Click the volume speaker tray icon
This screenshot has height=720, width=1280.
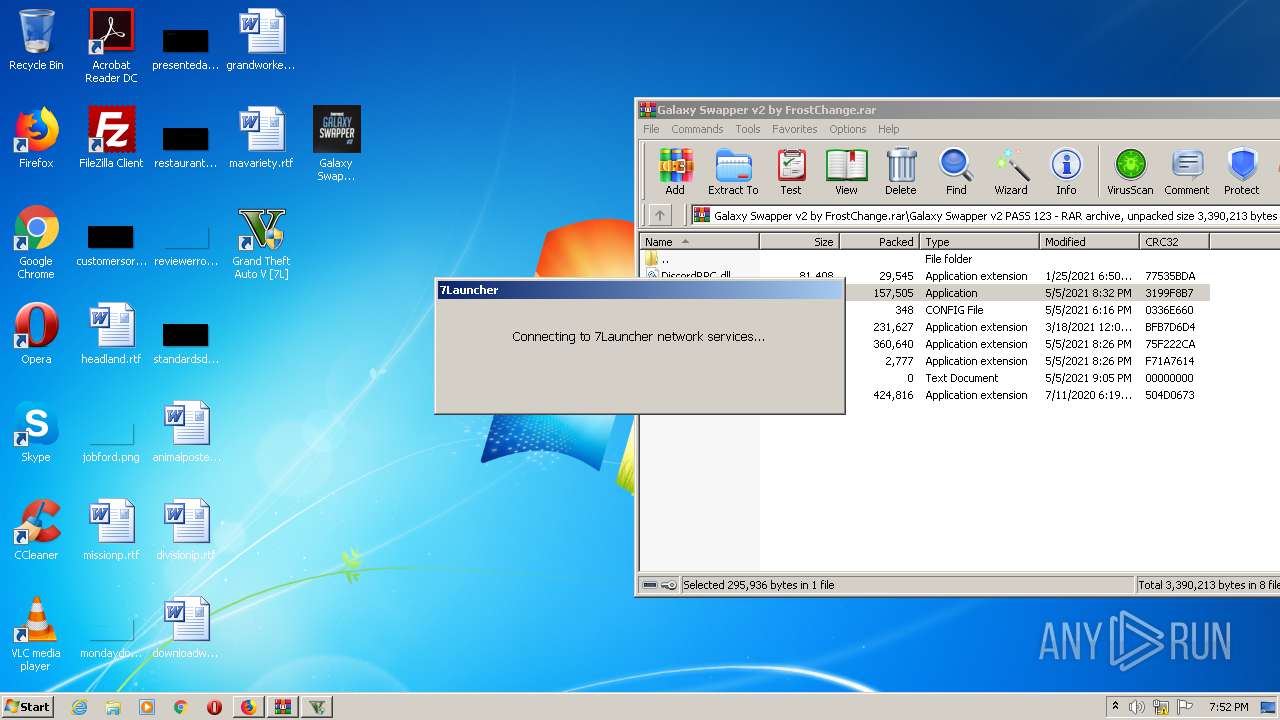coord(1136,707)
